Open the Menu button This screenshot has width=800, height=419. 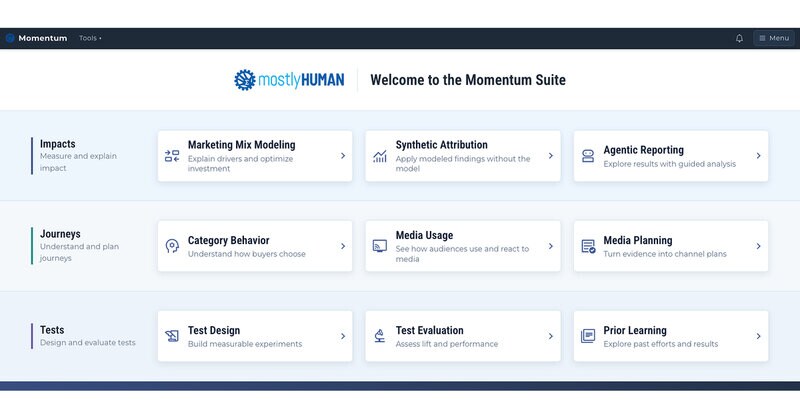point(773,38)
